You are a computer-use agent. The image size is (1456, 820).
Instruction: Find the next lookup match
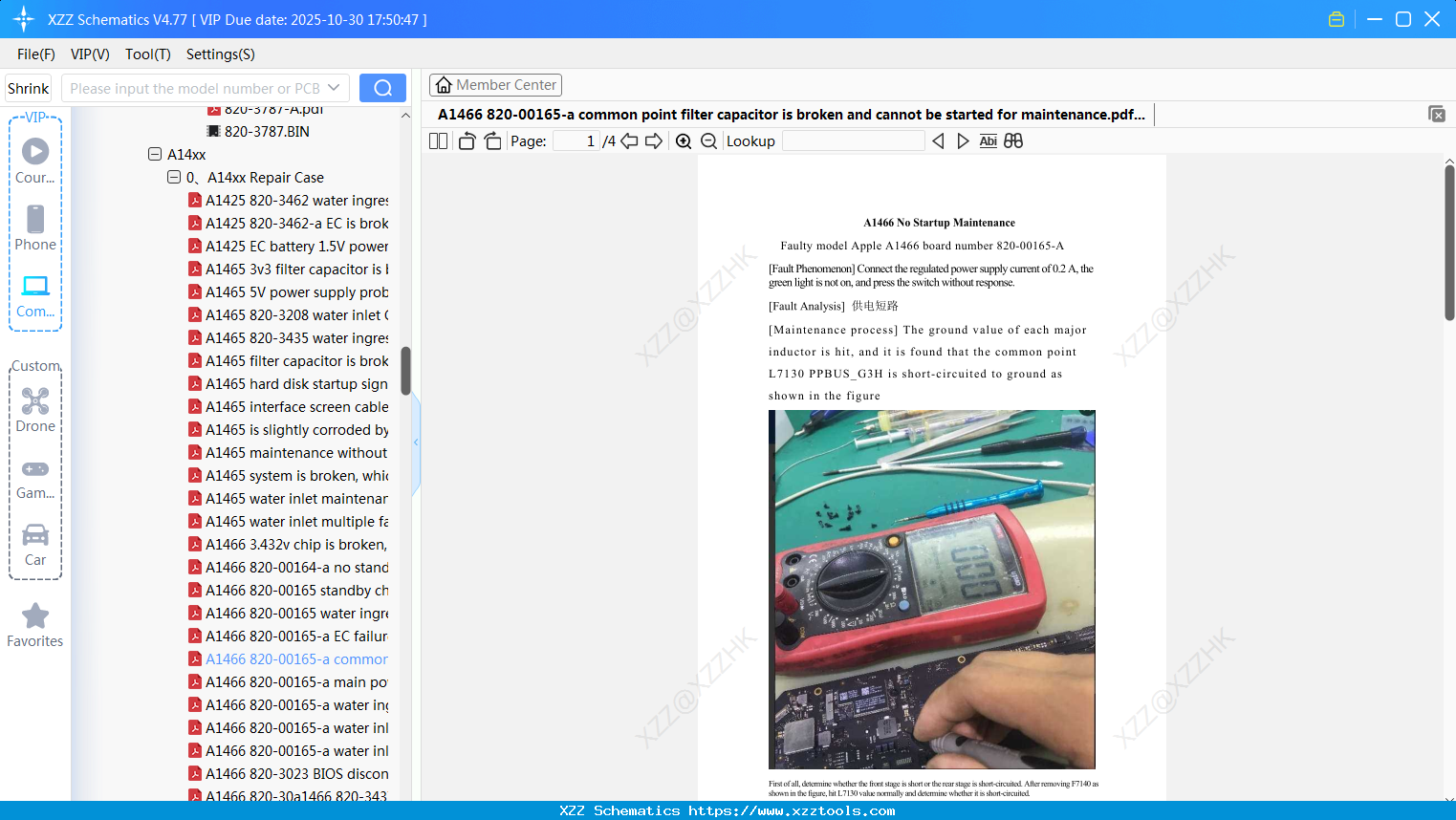[963, 141]
